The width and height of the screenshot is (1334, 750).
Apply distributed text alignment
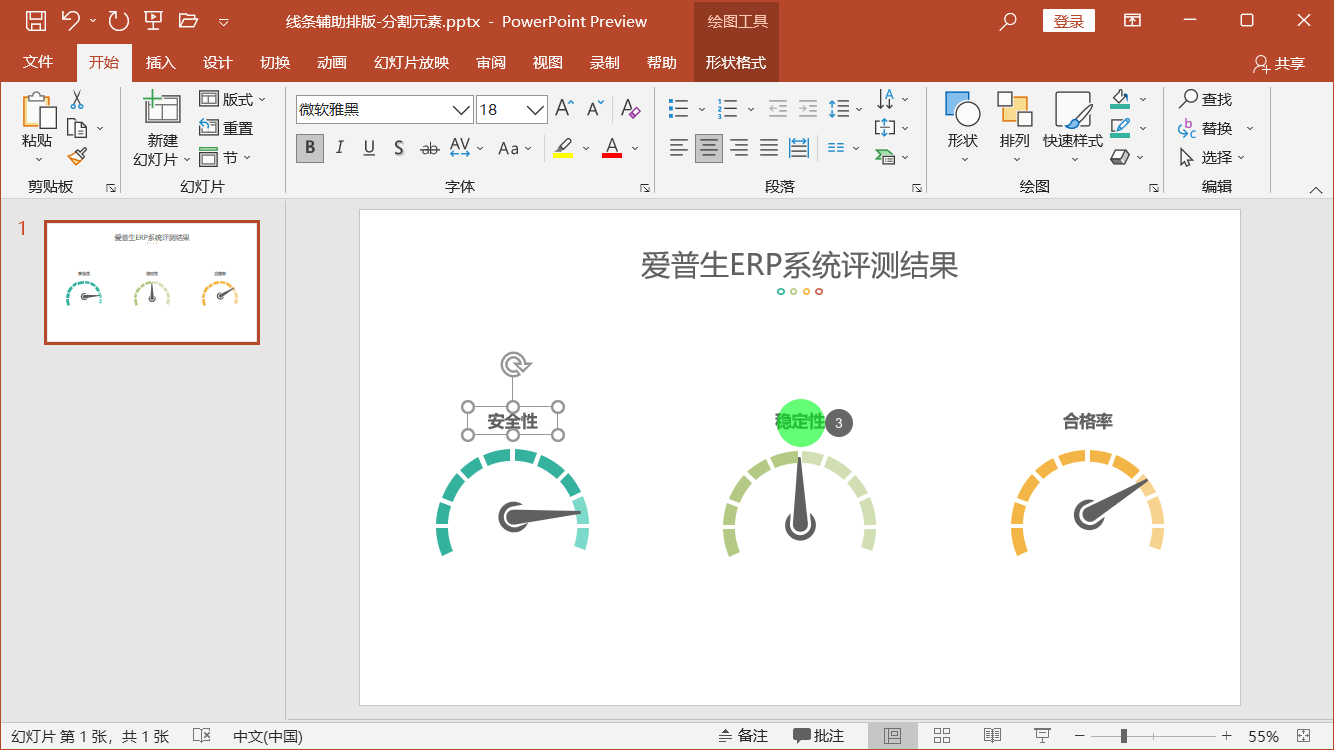pos(799,148)
